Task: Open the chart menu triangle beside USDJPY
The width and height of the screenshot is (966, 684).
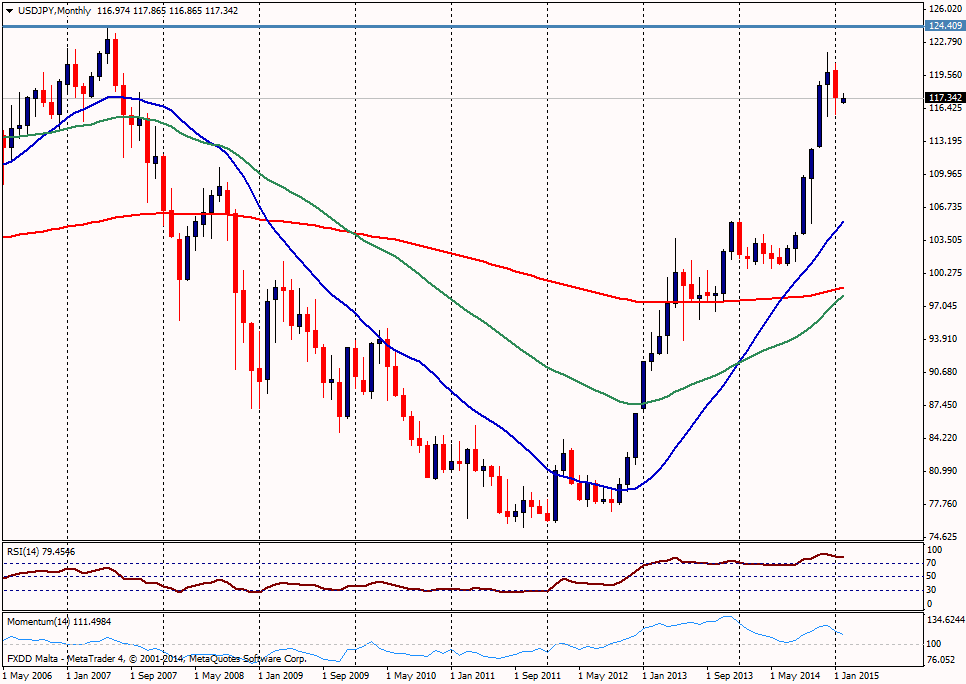Action: click(x=9, y=10)
